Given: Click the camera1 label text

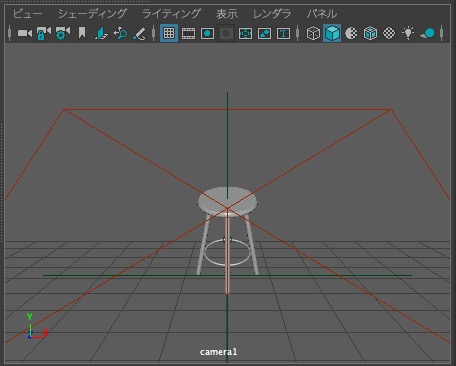Looking at the screenshot, I should [219, 352].
